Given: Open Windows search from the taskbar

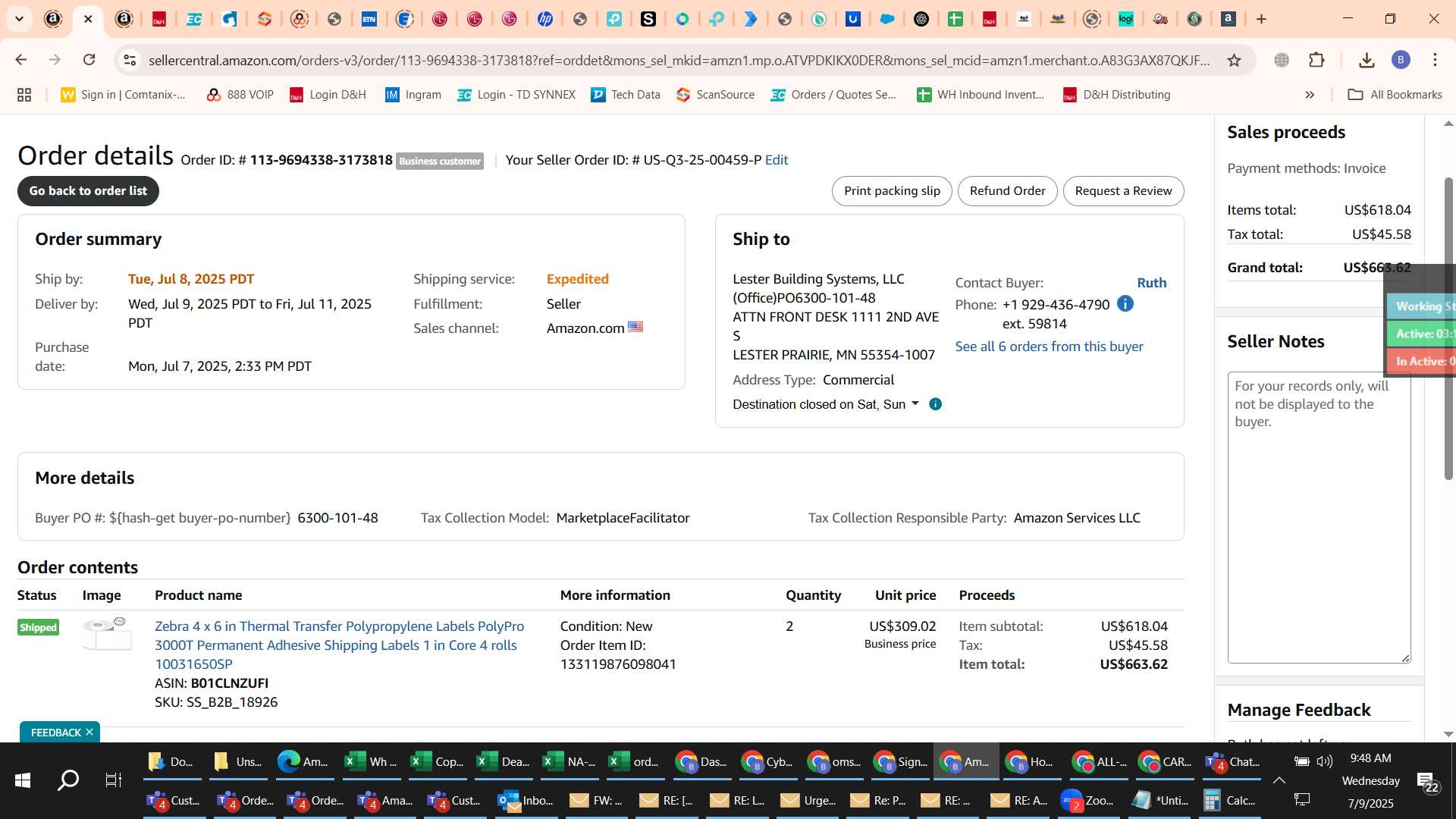Looking at the screenshot, I should coord(68,780).
